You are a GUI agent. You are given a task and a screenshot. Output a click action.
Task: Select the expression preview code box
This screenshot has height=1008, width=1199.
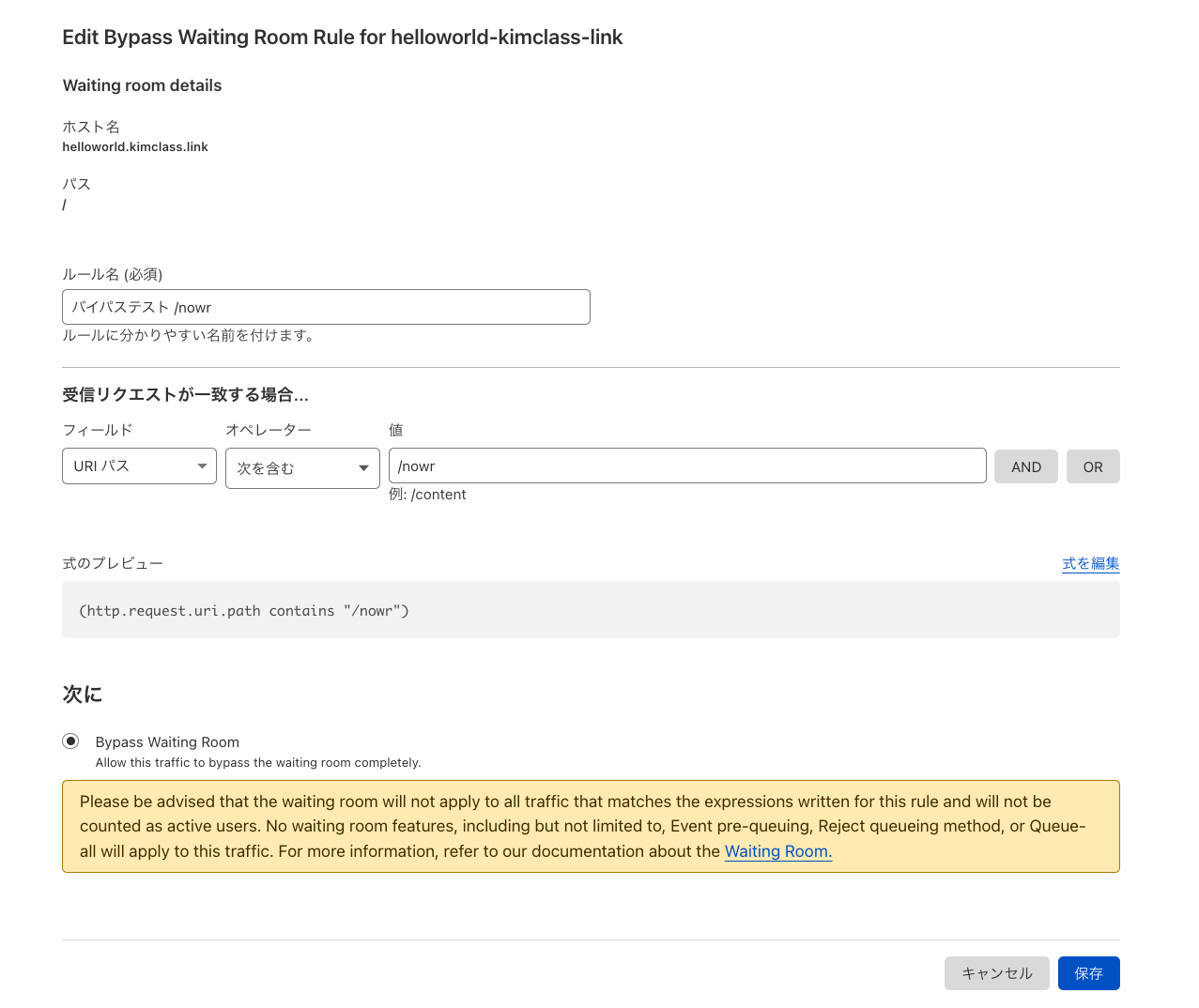click(591, 610)
